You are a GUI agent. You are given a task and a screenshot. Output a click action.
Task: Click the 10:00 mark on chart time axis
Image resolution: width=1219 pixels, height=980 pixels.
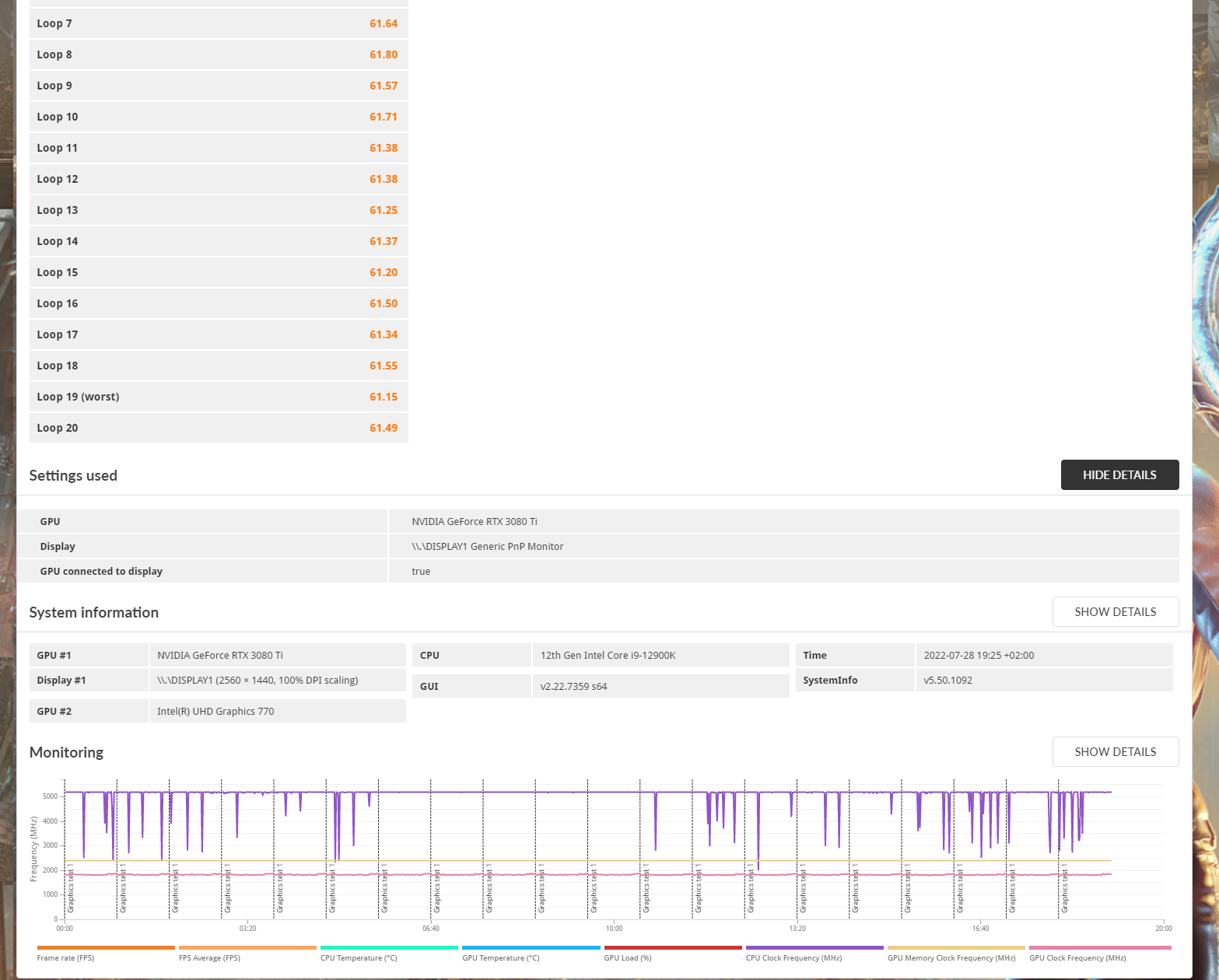[614, 928]
